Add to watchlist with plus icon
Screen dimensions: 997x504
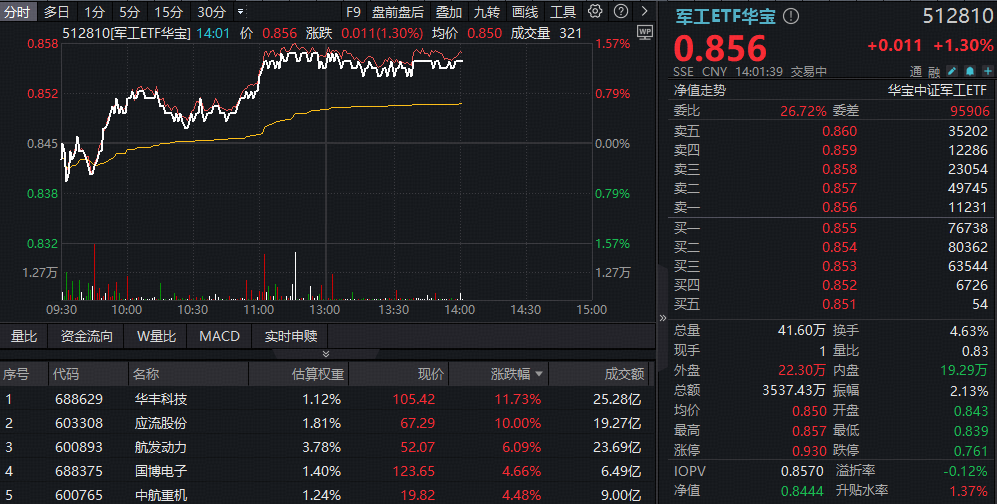(982, 72)
